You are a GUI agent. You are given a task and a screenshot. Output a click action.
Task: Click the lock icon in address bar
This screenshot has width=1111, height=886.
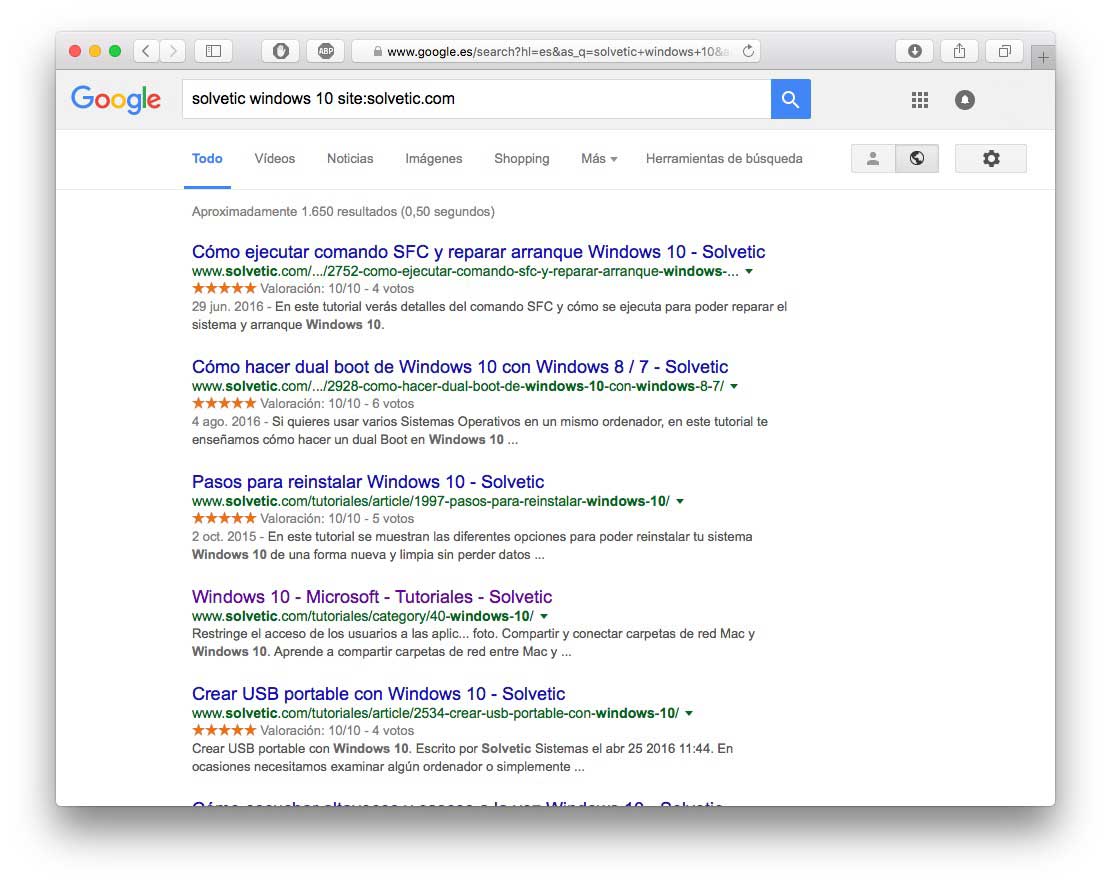tap(378, 52)
